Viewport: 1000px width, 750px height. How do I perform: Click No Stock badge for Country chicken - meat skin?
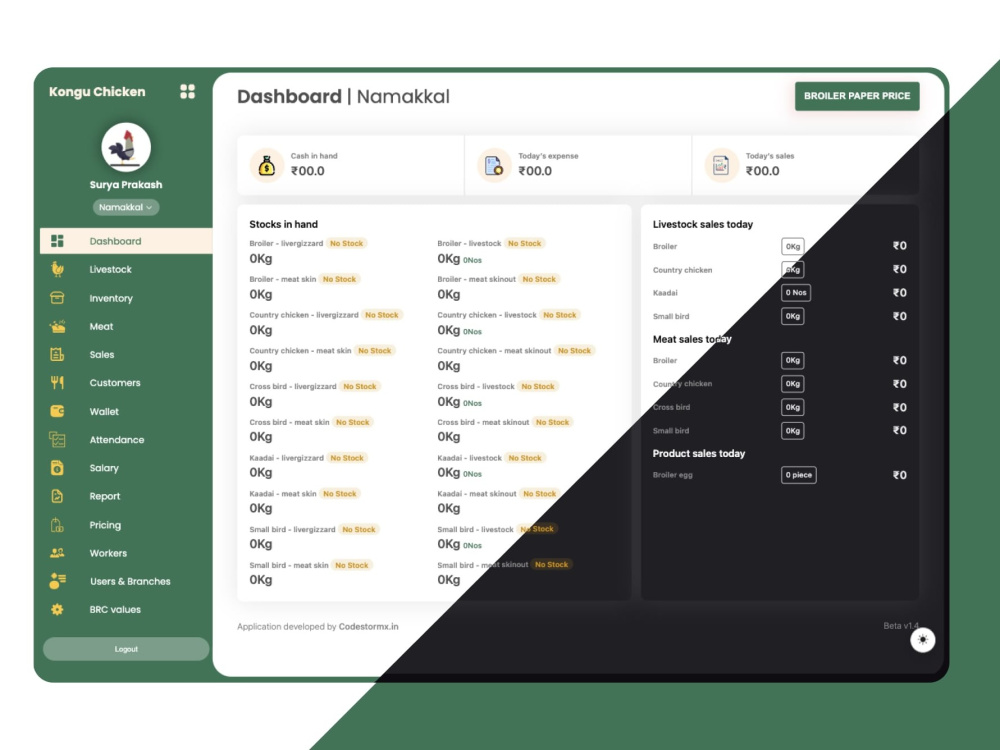[x=374, y=350]
